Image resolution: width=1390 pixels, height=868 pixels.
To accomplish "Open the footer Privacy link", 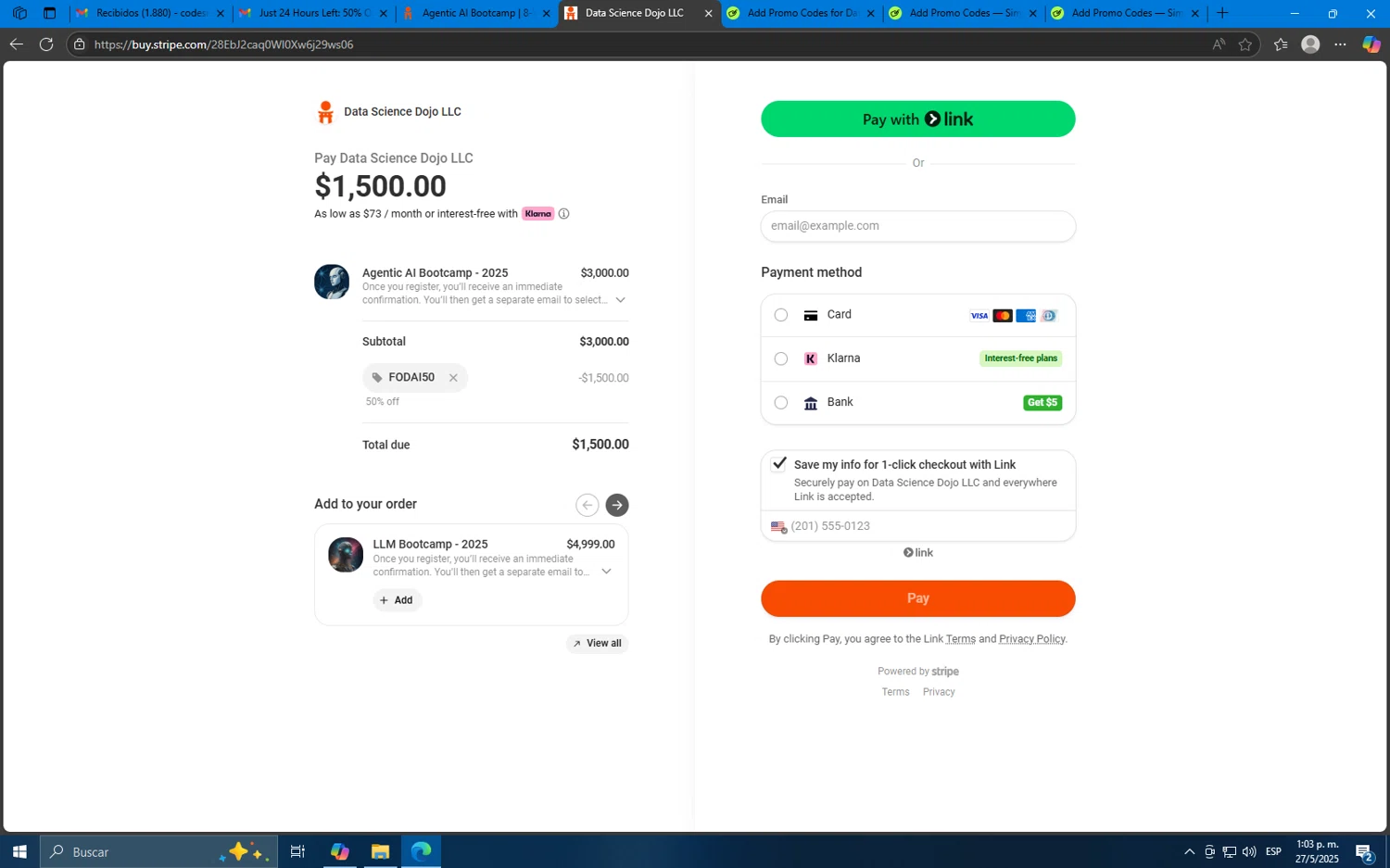I will pos(939,692).
